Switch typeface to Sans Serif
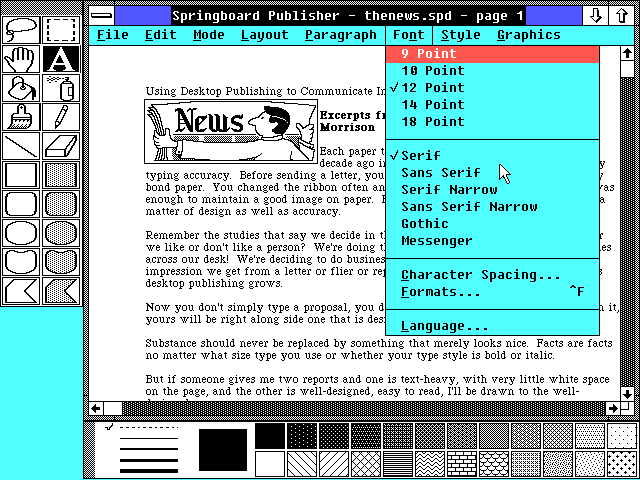The height and width of the screenshot is (480, 640). point(493,173)
